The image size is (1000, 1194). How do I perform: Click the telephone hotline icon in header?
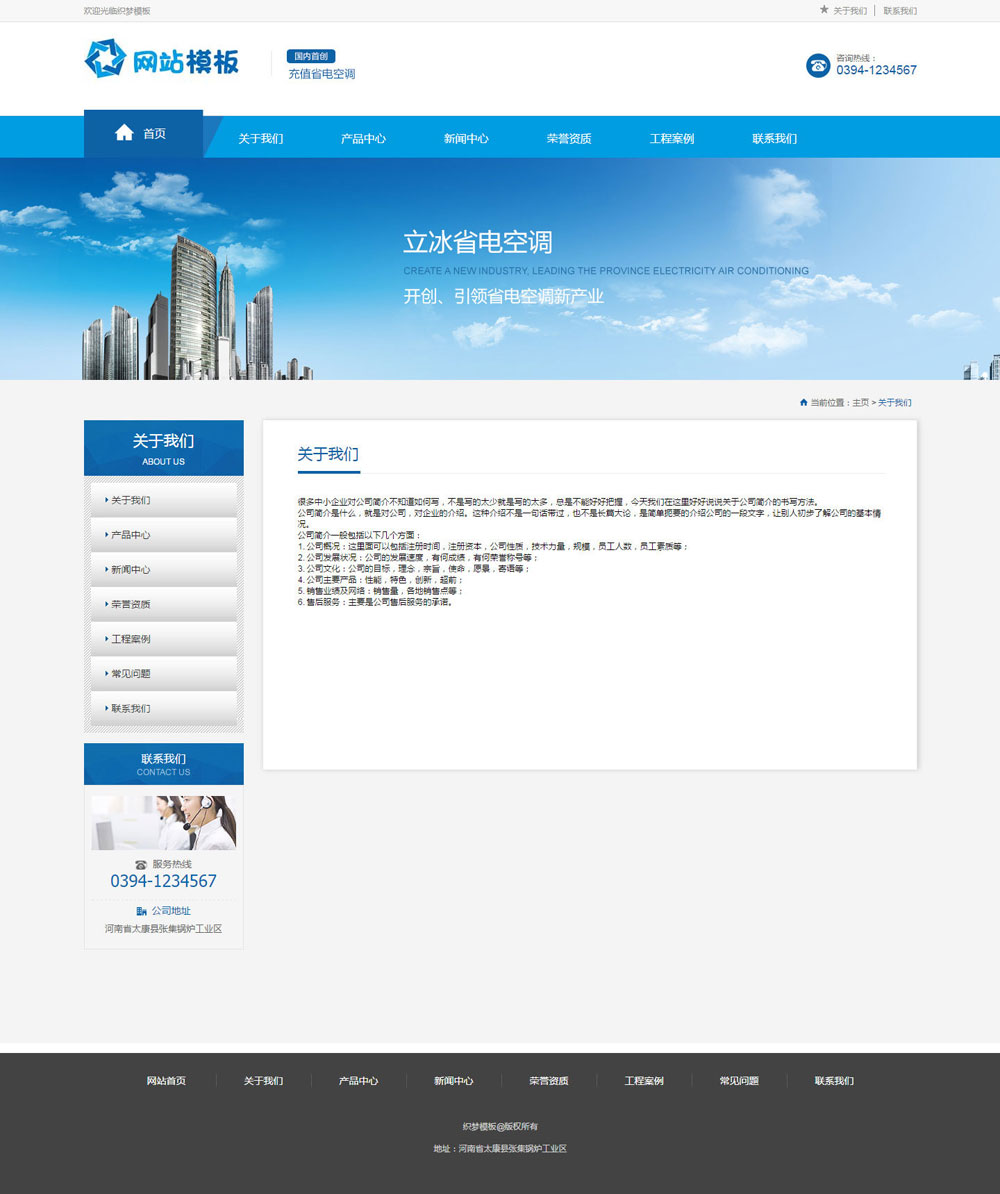pos(818,65)
